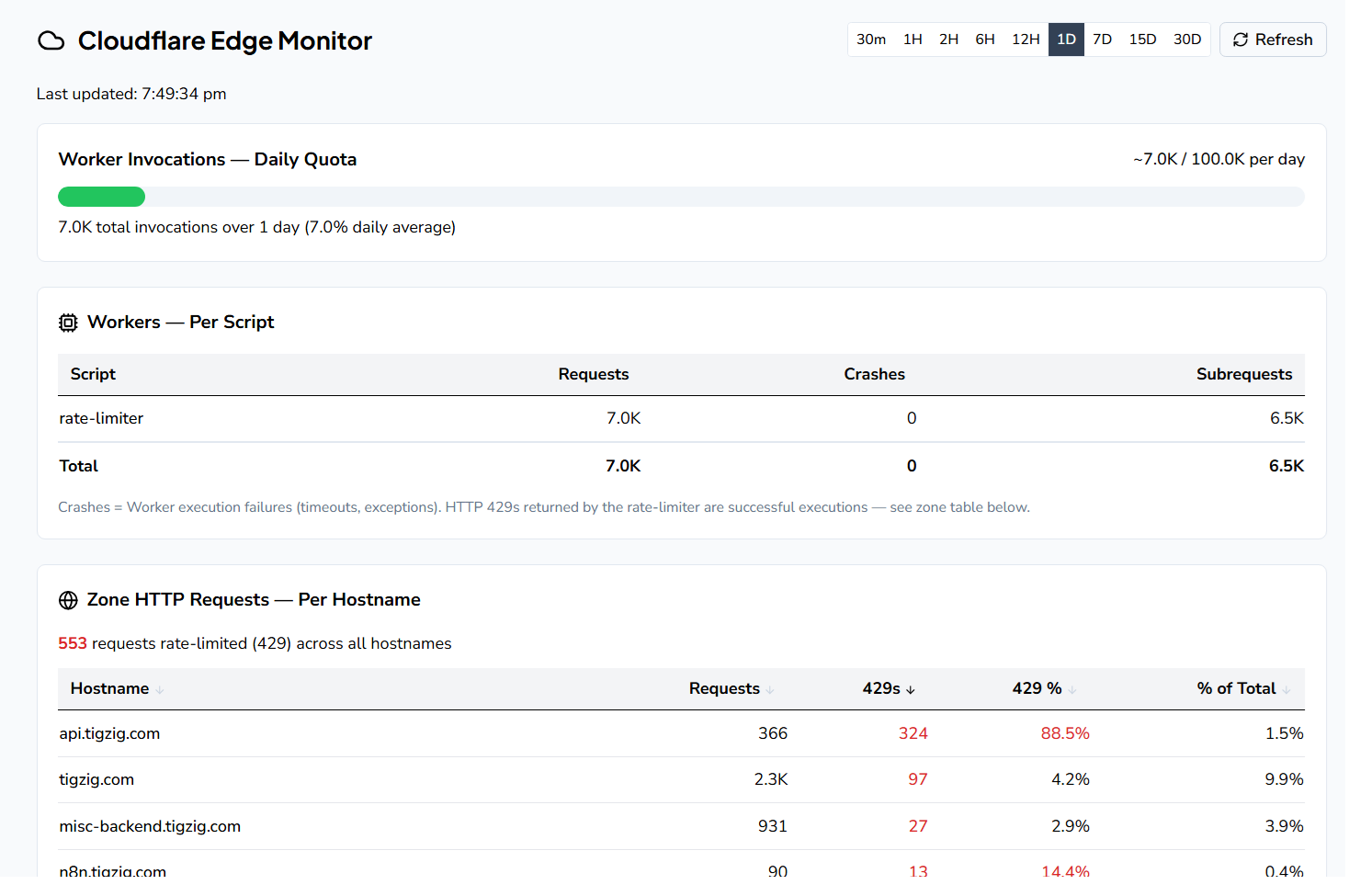1349x896 pixels.
Task: Click the Cloudflare Edge Monitor title
Action: coord(225,41)
